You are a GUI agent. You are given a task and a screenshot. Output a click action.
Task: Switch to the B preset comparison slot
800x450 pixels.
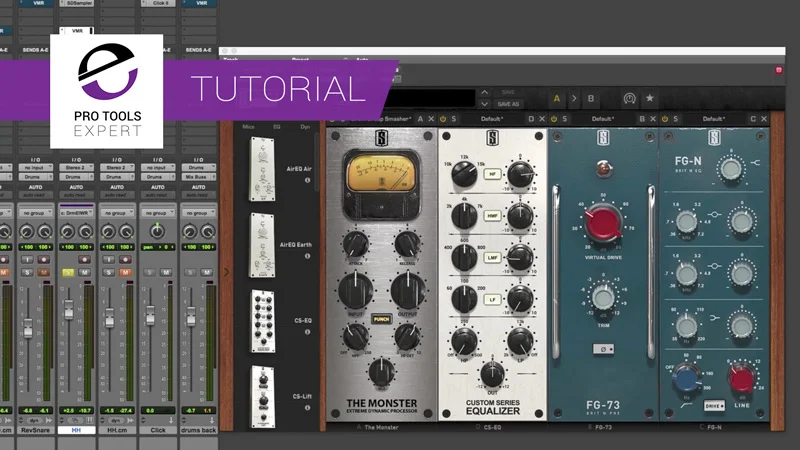click(591, 98)
